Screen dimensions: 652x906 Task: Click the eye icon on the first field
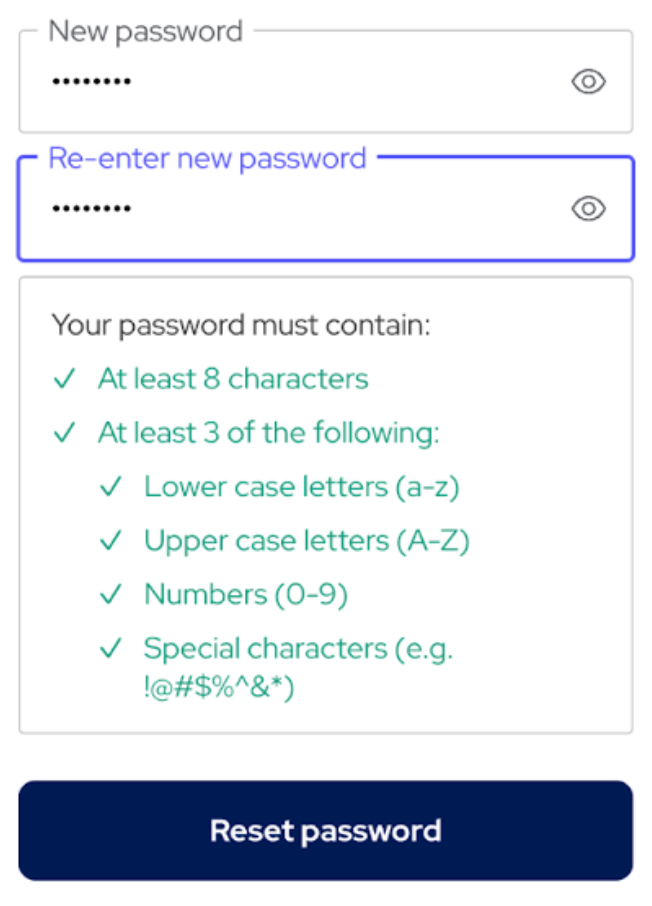click(588, 82)
